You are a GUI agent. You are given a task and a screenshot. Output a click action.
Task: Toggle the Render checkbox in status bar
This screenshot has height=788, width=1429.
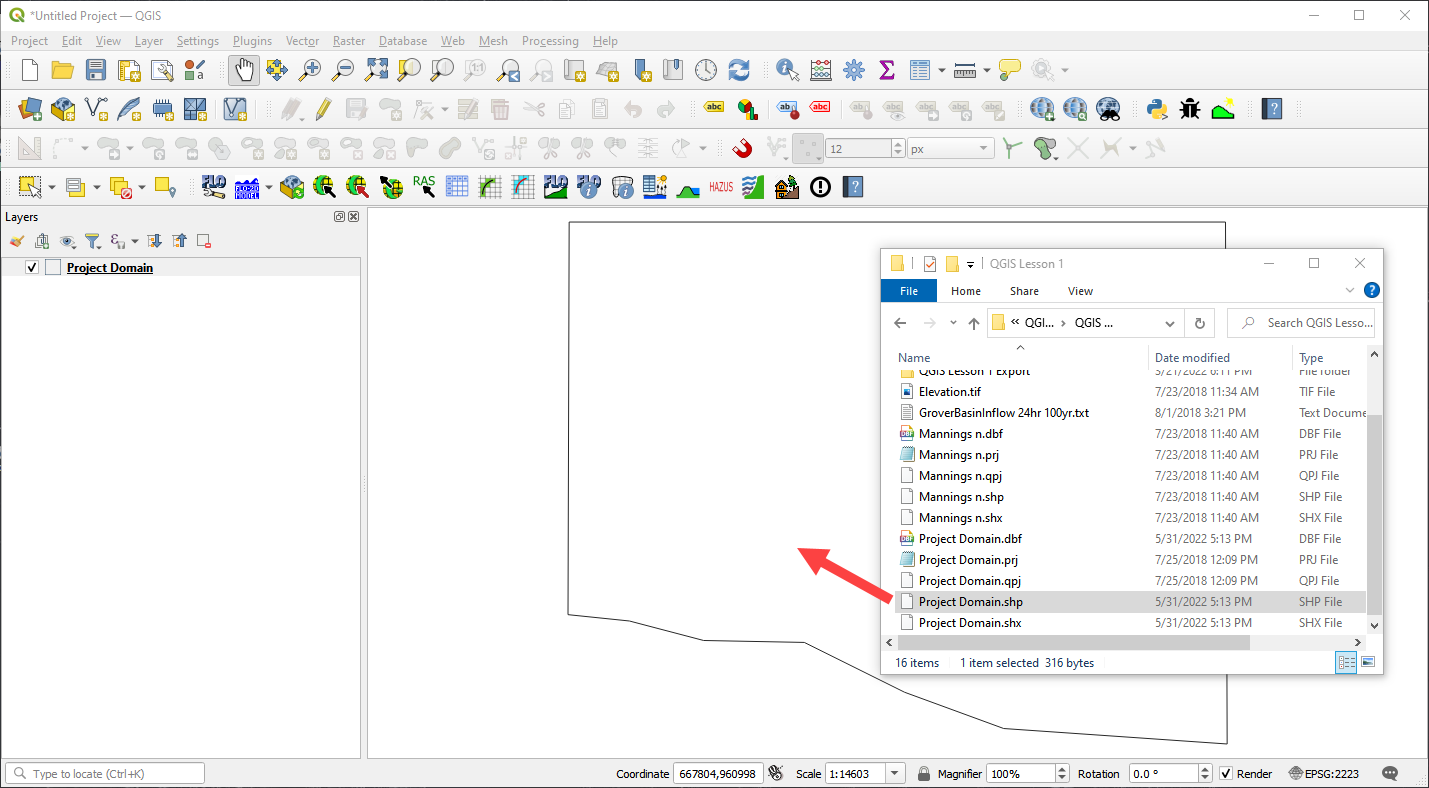1226,774
